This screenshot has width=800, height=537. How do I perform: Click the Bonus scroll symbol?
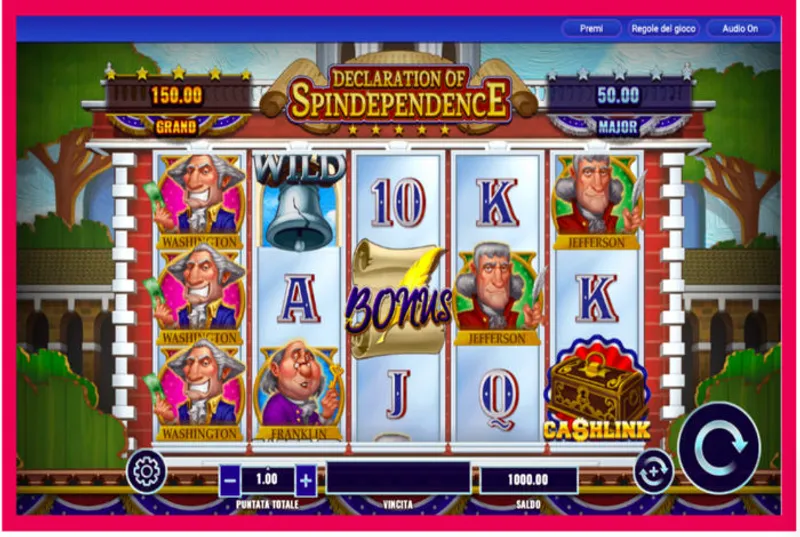(398, 298)
